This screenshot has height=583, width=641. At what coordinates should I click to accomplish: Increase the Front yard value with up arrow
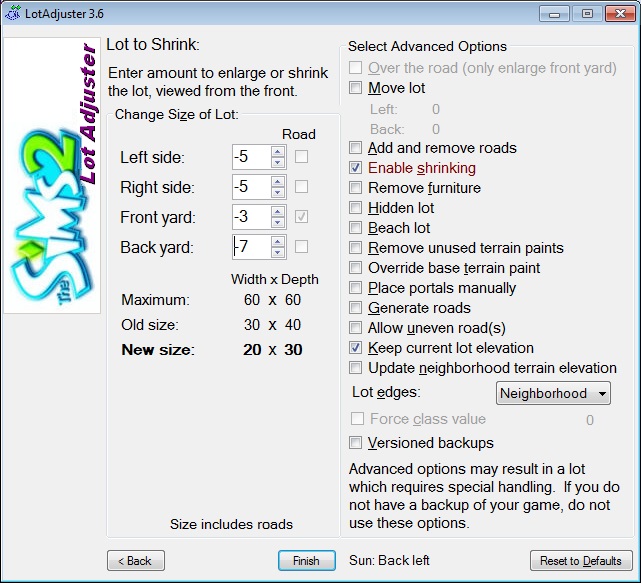[278, 211]
